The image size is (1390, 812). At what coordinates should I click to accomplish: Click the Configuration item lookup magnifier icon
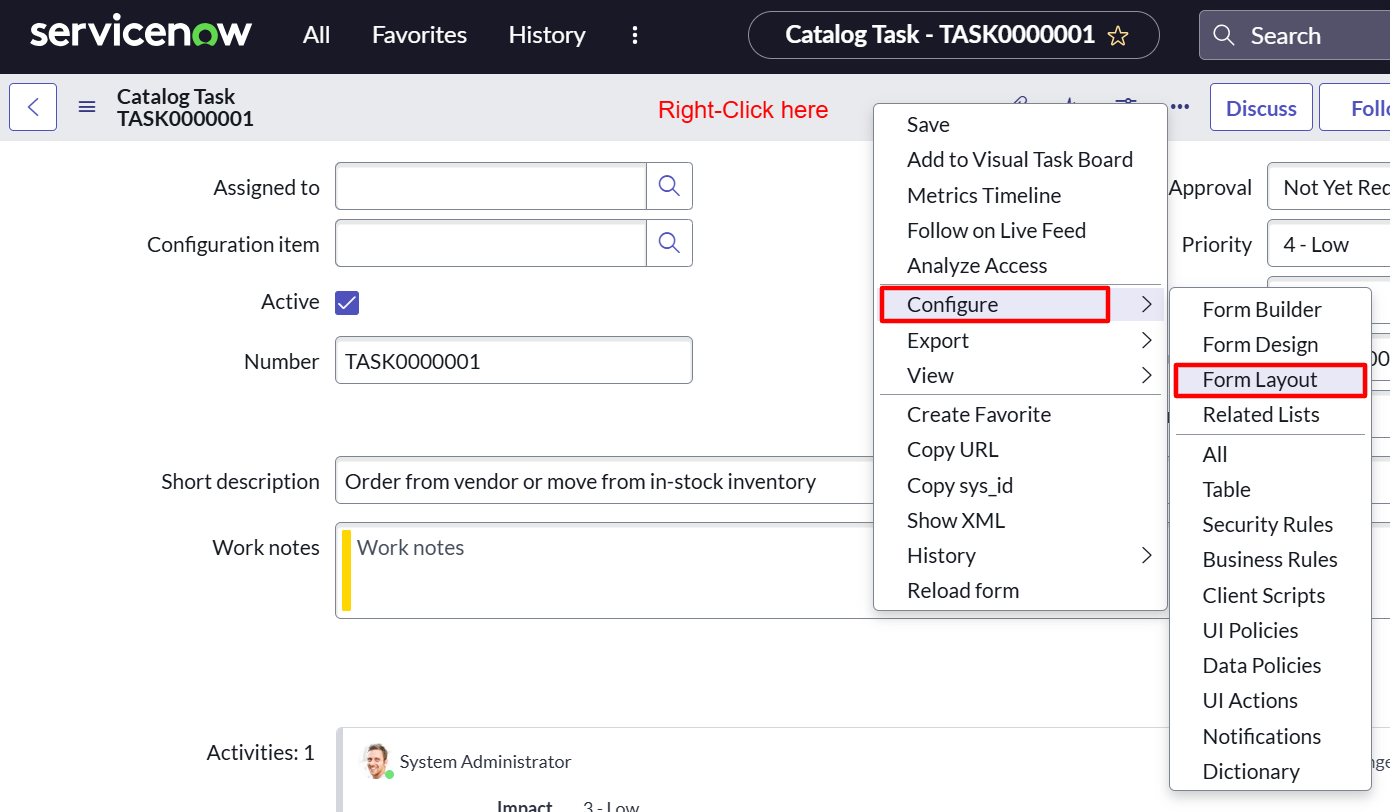[x=669, y=243]
